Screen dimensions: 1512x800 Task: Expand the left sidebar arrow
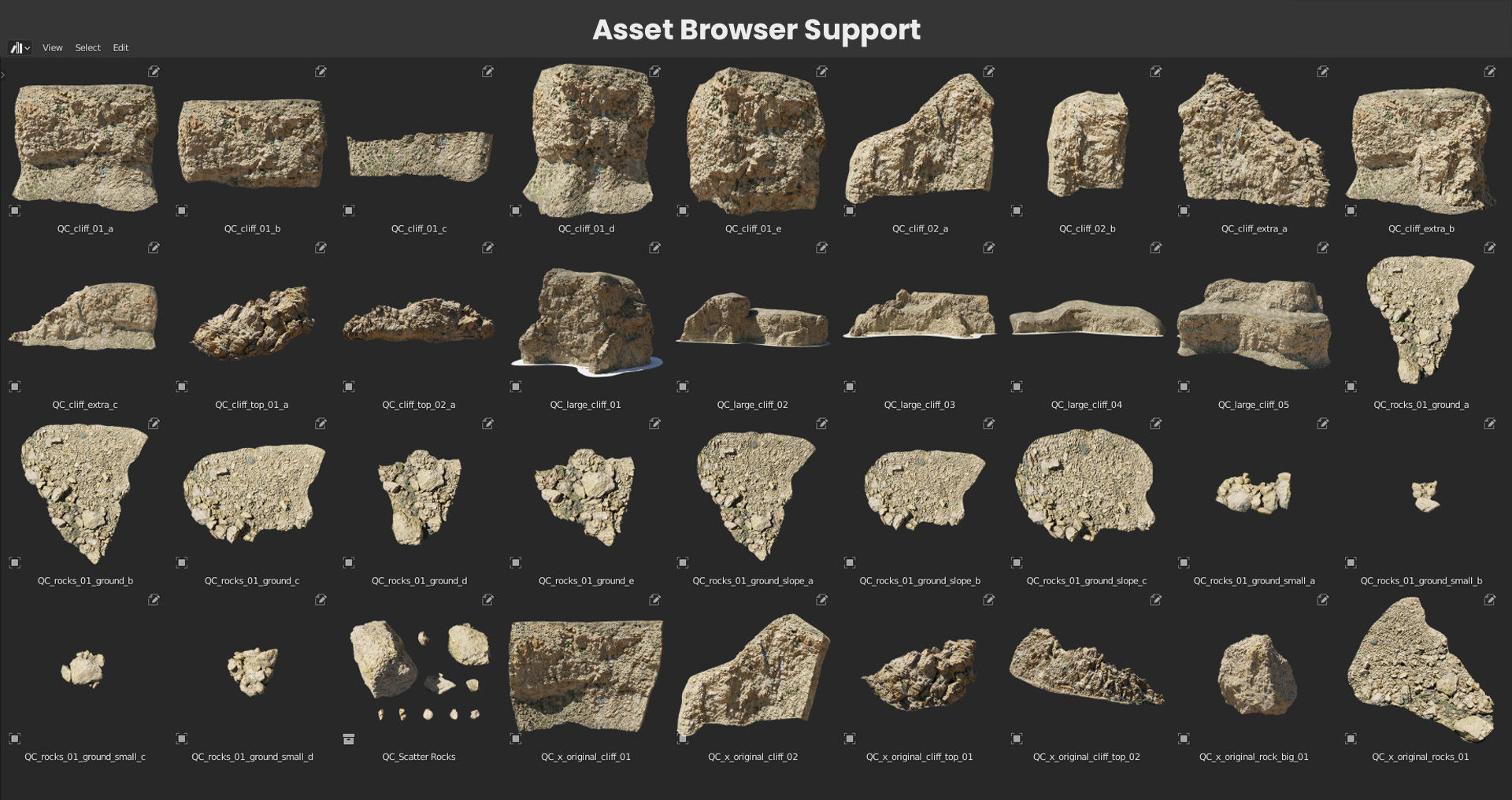pos(3,76)
